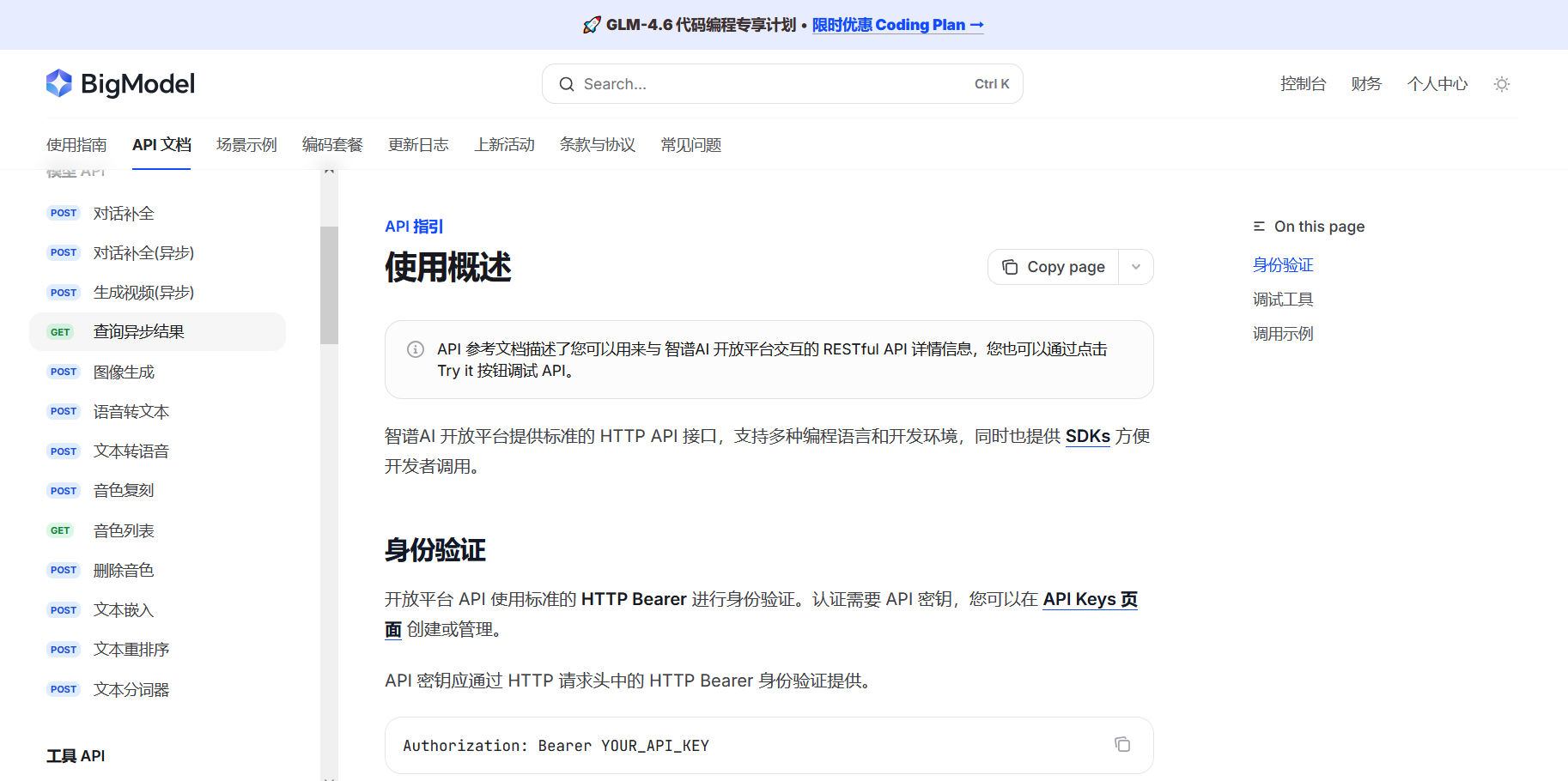The image size is (1568, 781).
Task: Click the BigModel logo icon
Action: point(59,83)
